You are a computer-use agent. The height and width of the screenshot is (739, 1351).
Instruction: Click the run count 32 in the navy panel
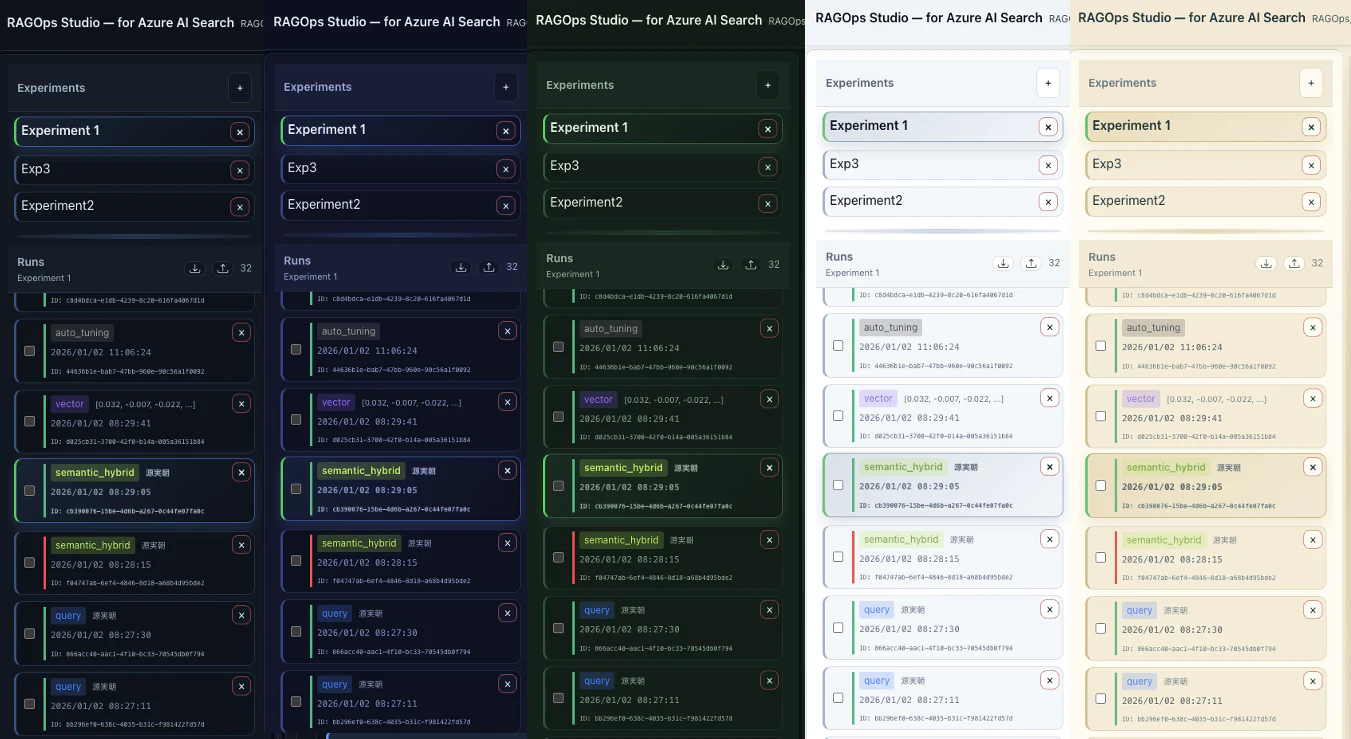(246, 268)
